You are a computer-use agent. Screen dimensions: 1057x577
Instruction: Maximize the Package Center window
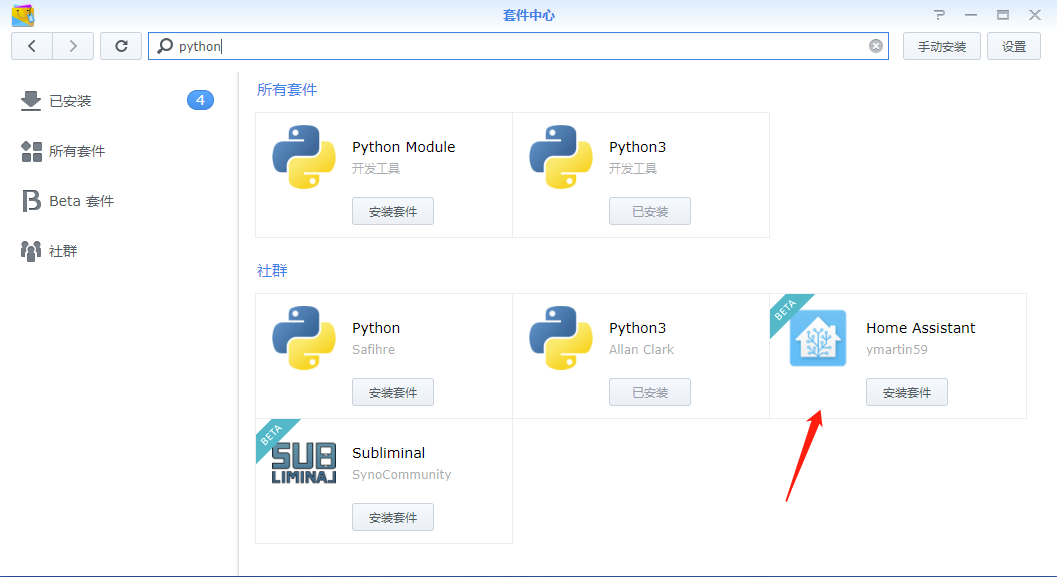pyautogui.click(x=1003, y=15)
